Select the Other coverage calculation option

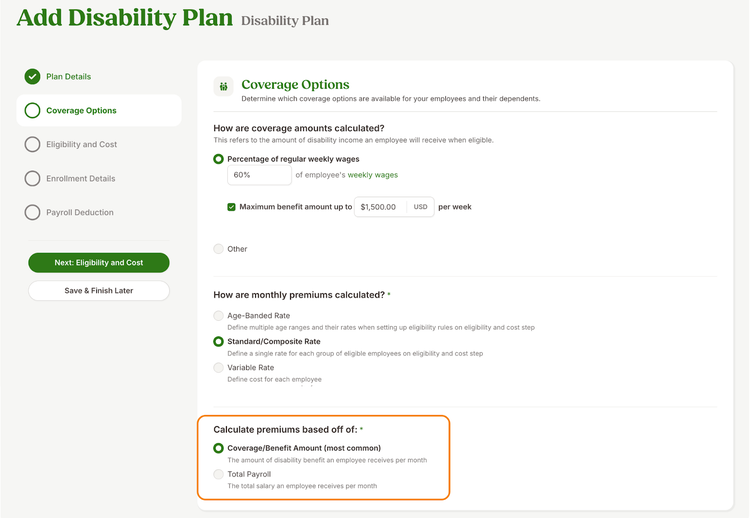(219, 249)
